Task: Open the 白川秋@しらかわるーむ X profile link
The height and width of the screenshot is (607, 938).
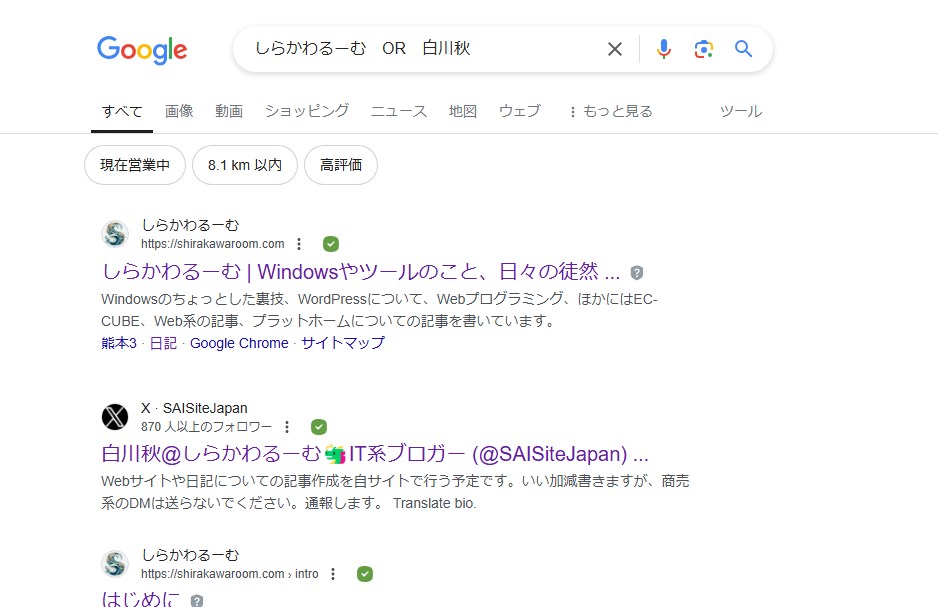Action: (375, 452)
